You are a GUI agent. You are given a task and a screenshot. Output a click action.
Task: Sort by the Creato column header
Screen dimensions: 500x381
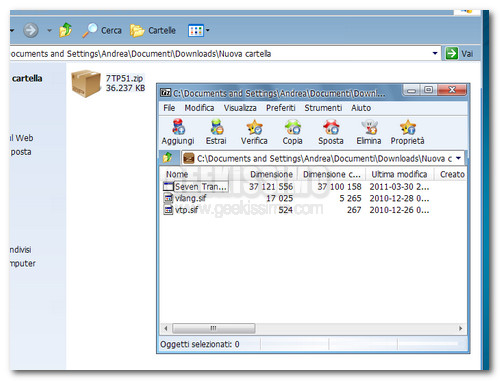pos(451,174)
